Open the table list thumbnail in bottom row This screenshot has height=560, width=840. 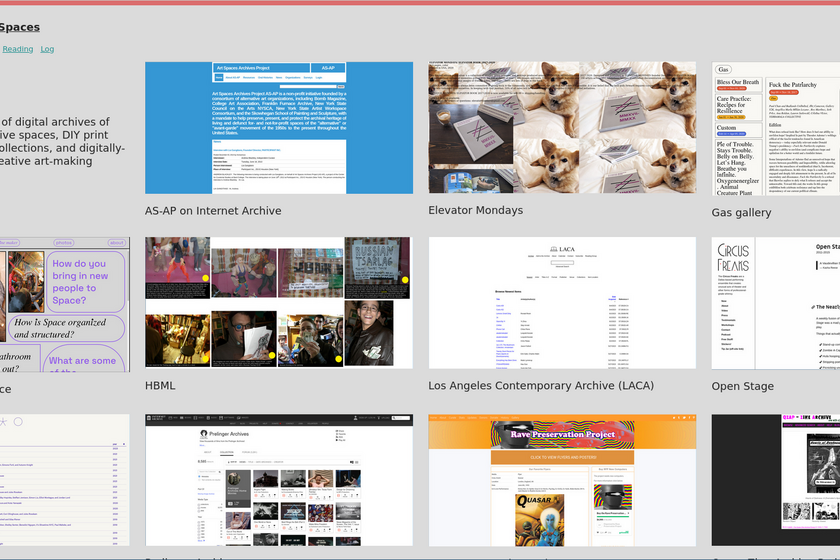pos(65,480)
